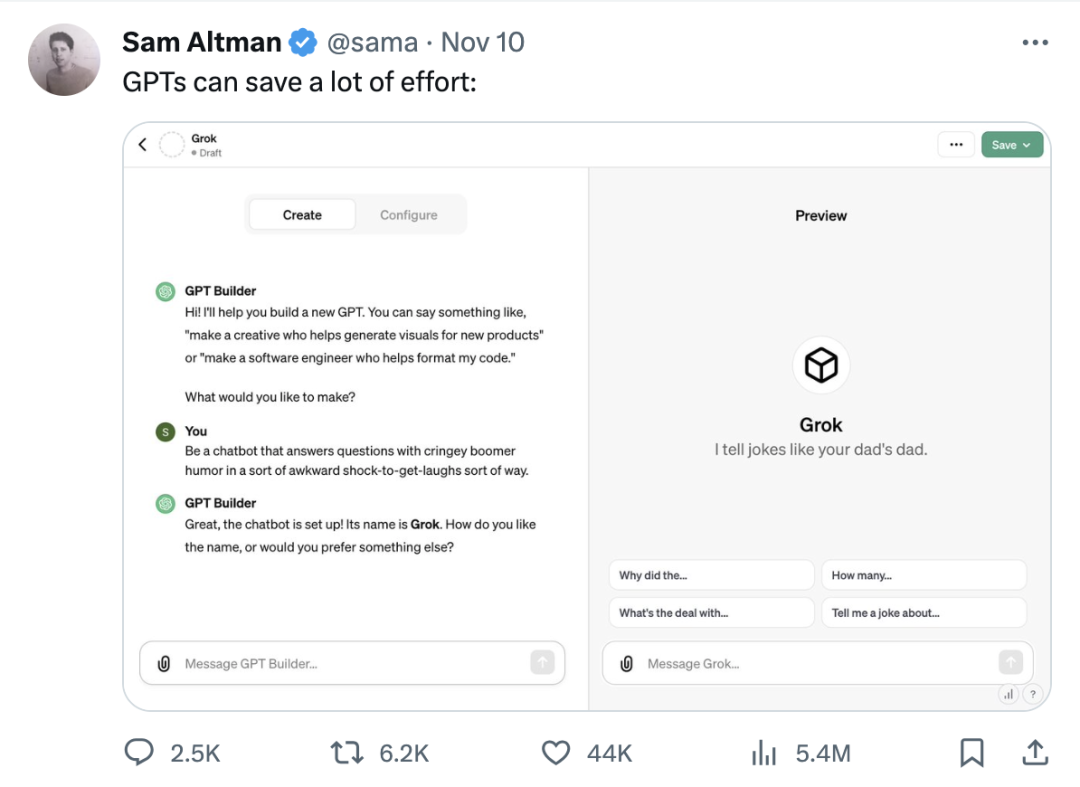
Task: Bookmark this tweet
Action: [x=972, y=752]
